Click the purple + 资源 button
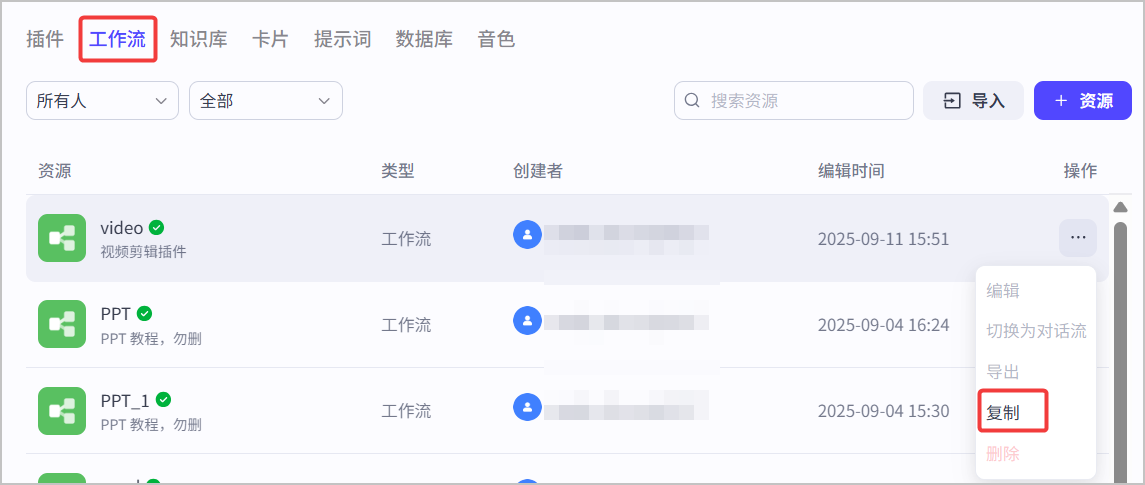The height and width of the screenshot is (485, 1145). 1083,100
